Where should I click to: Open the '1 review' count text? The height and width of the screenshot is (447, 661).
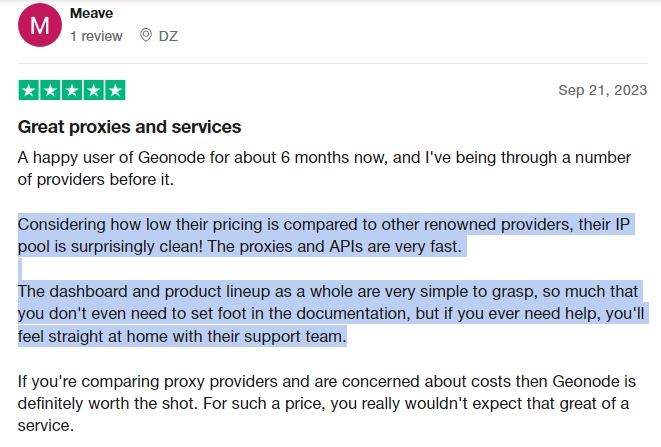[96, 36]
